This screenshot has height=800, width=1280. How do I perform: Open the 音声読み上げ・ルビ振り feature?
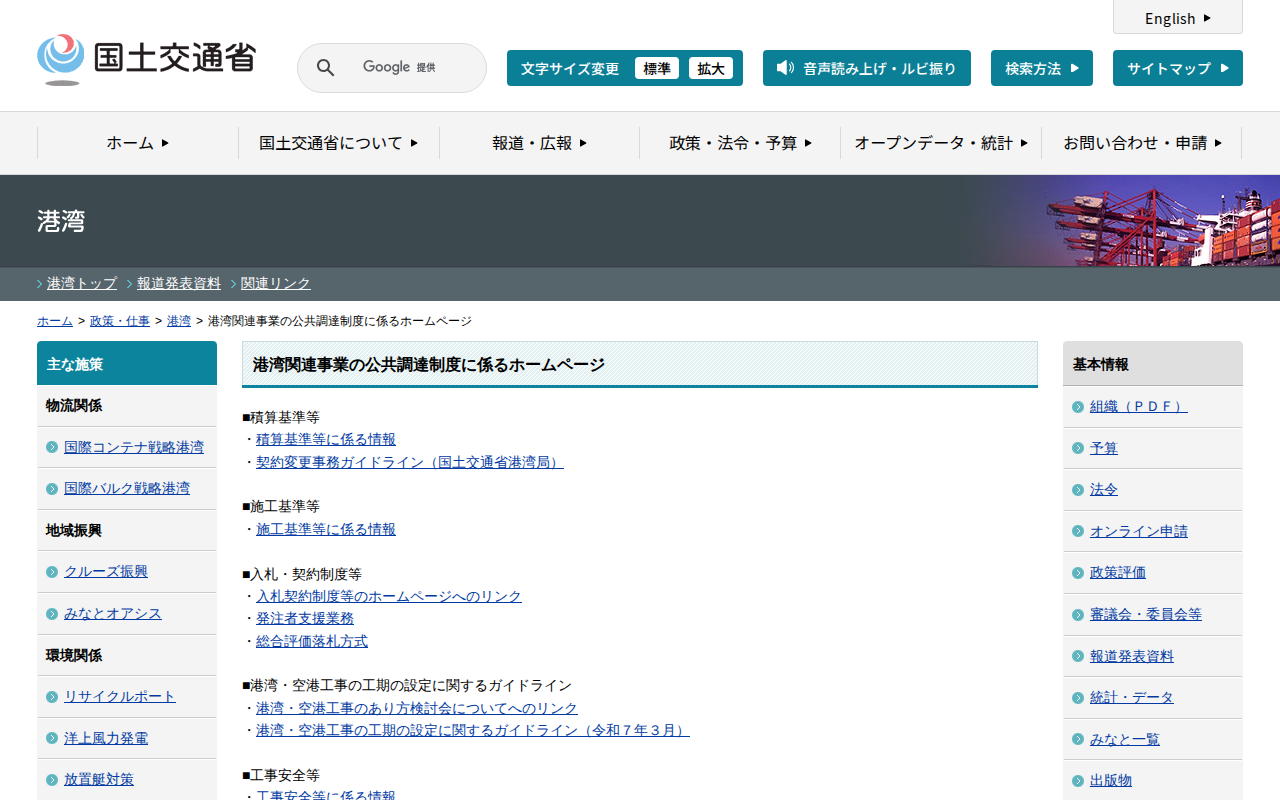867,68
